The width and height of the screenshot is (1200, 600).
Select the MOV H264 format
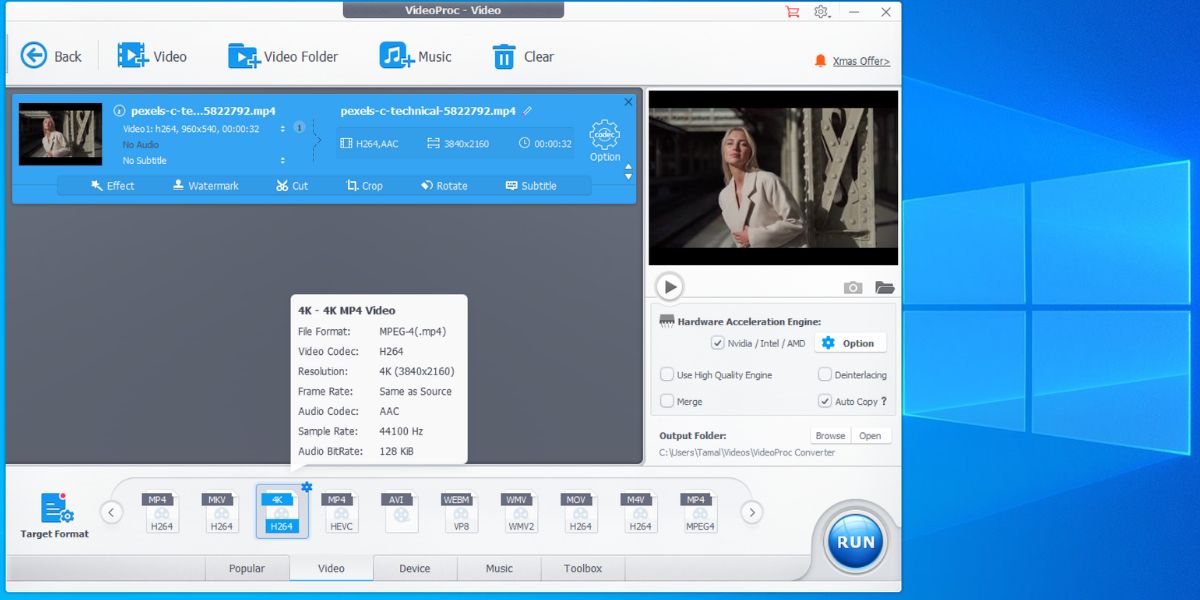tap(580, 512)
